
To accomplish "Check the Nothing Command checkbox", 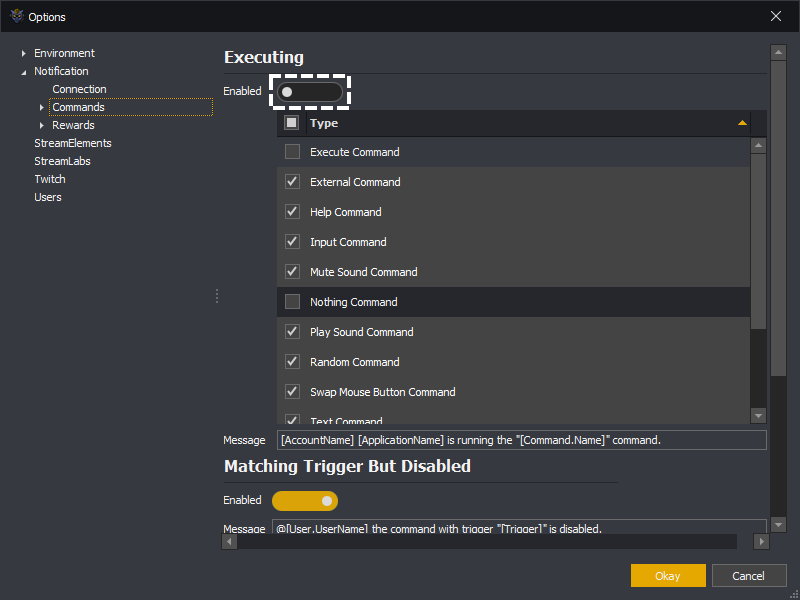I will point(292,302).
